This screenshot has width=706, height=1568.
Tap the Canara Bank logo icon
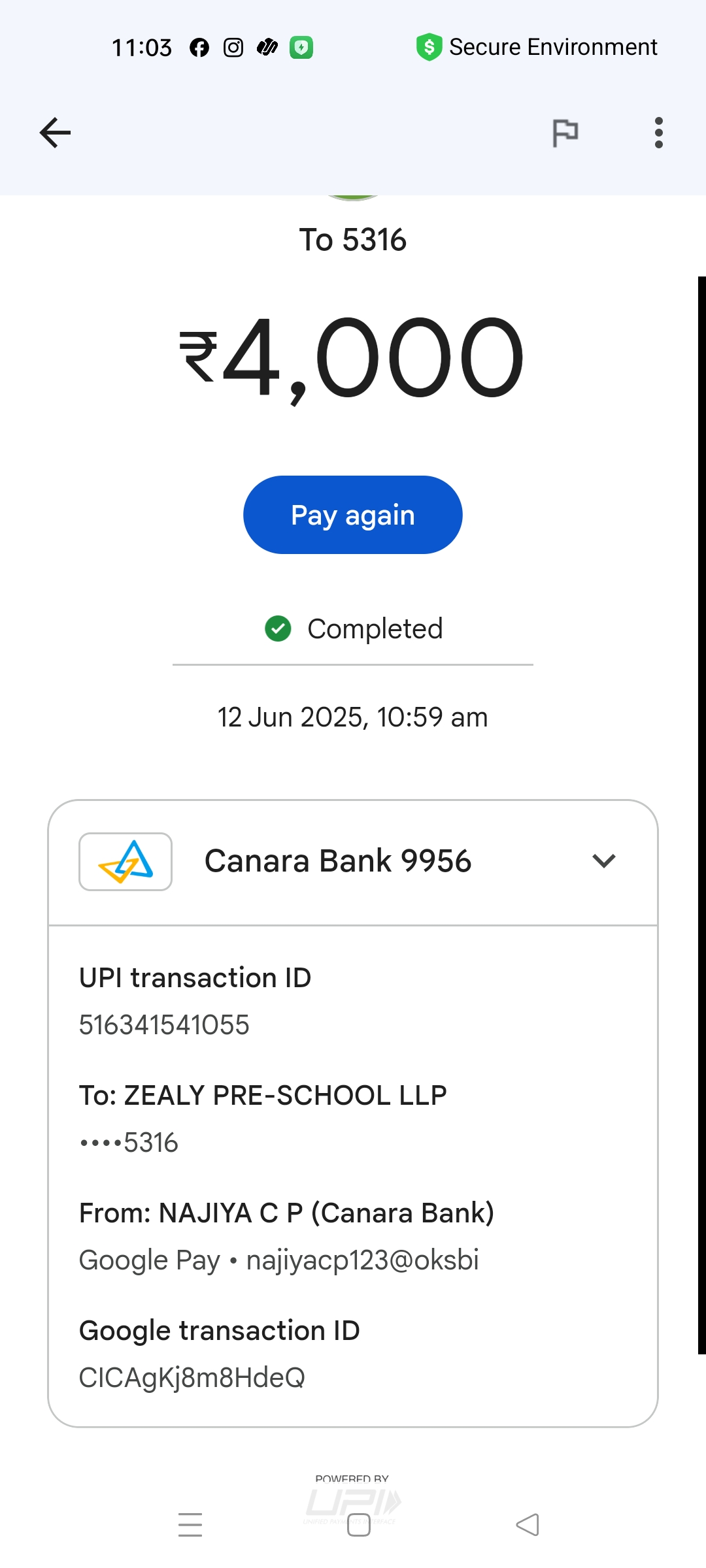coord(126,862)
